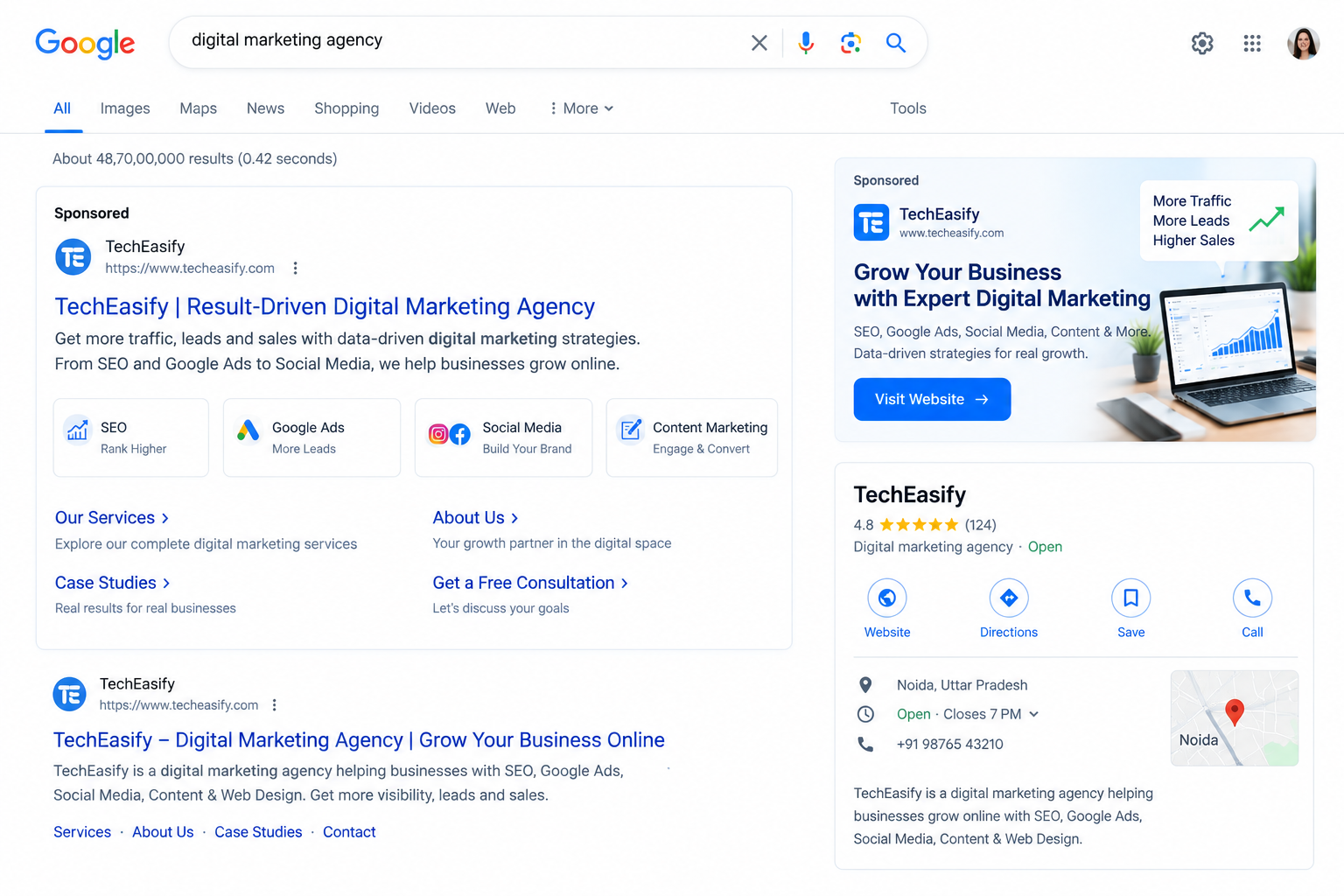Click the Contact link under organic result

click(349, 832)
